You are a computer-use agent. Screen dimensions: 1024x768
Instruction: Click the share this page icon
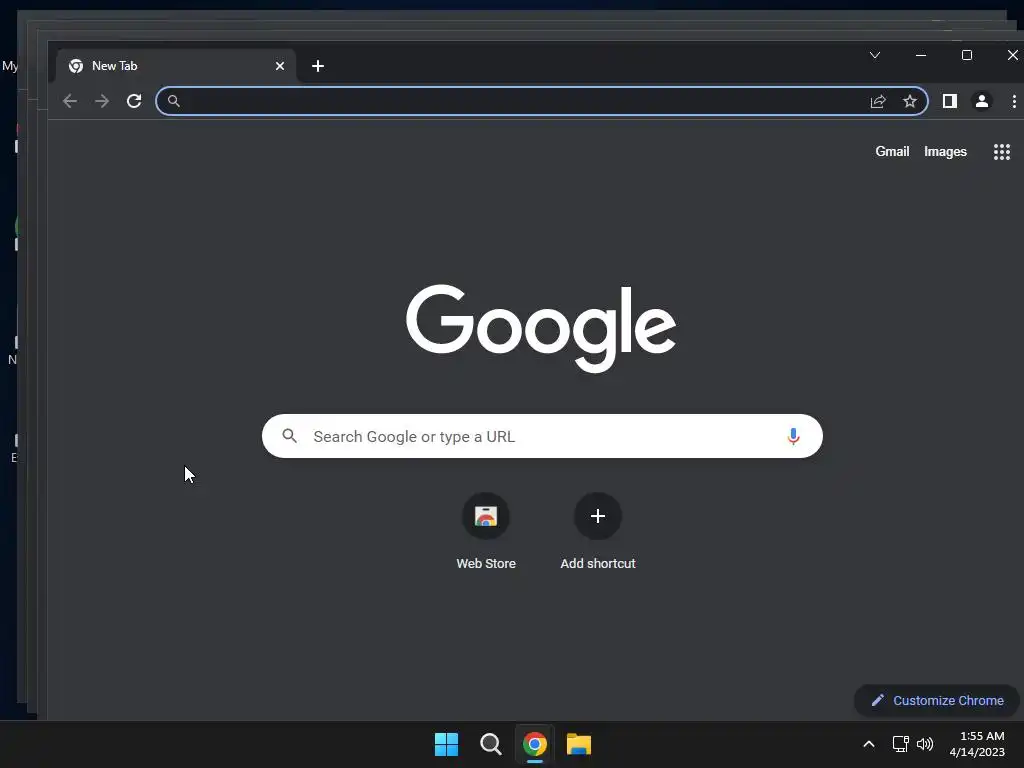point(878,101)
